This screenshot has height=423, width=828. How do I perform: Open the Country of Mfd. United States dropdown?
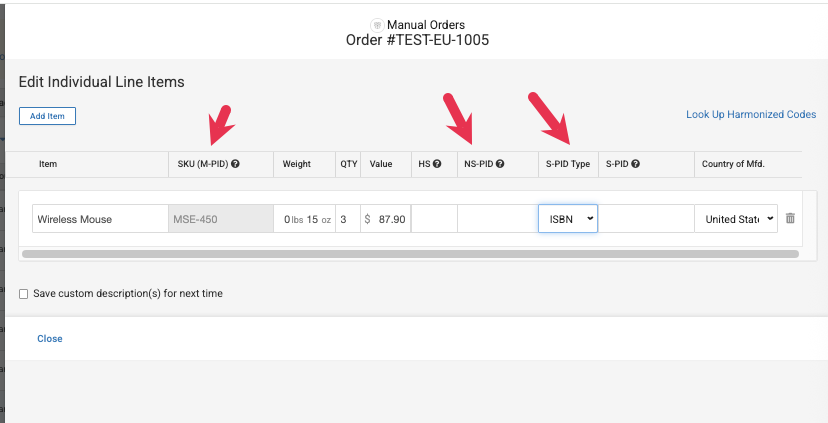click(736, 219)
